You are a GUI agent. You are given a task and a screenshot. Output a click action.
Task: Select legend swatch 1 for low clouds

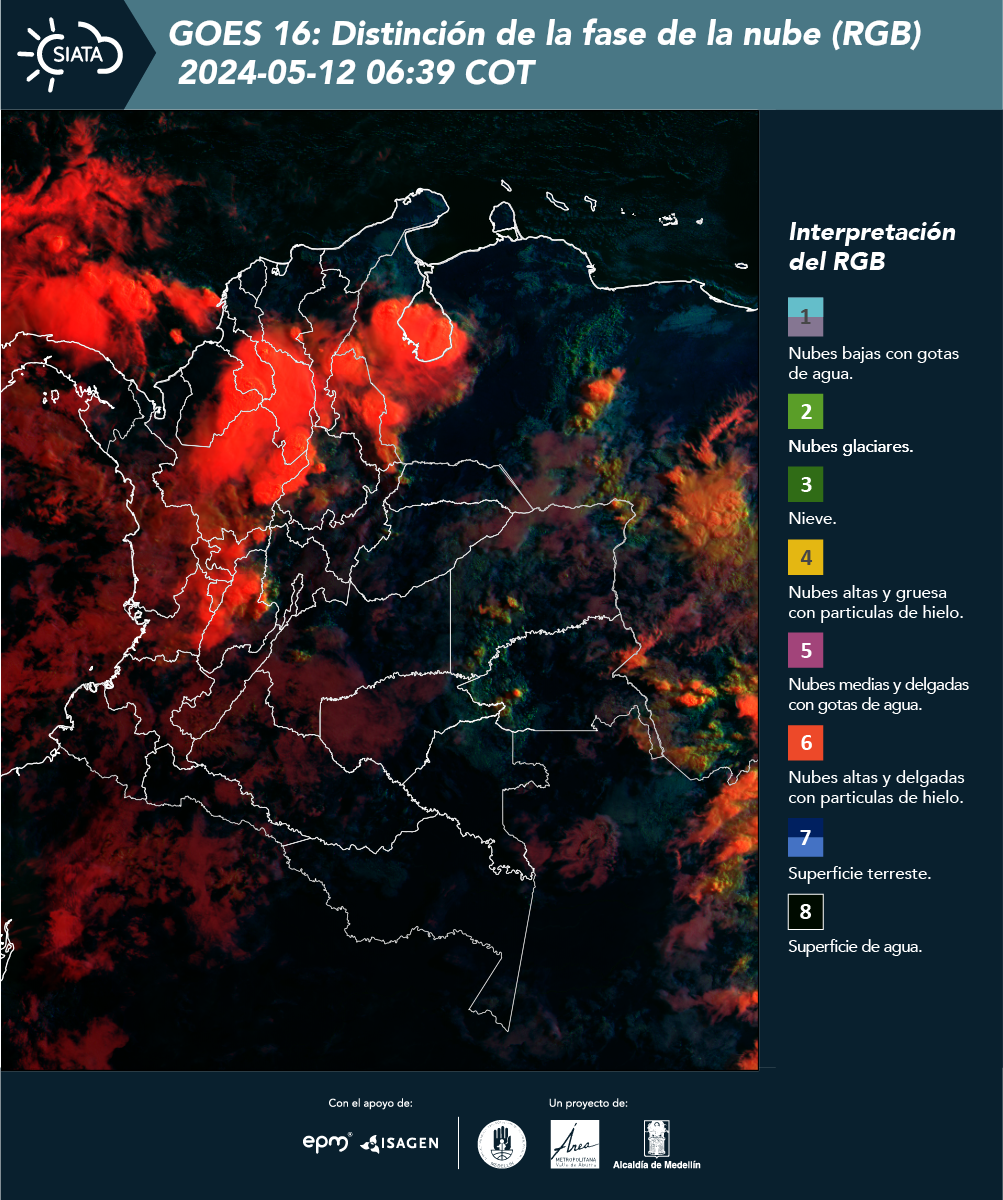coord(805,316)
